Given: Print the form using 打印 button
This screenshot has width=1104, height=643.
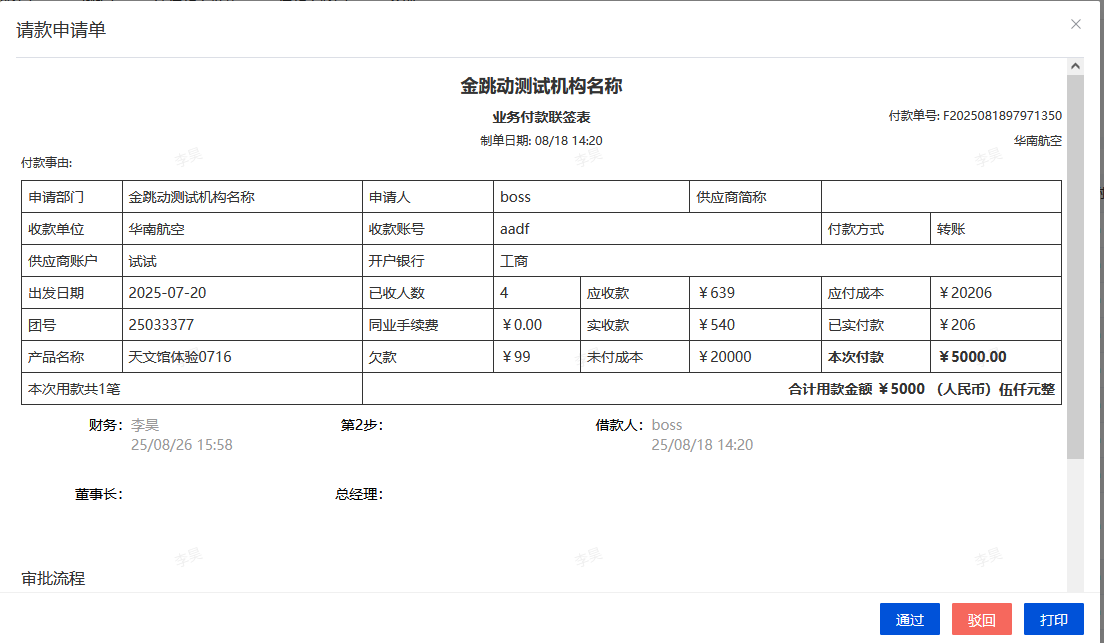Looking at the screenshot, I should pyautogui.click(x=1054, y=619).
